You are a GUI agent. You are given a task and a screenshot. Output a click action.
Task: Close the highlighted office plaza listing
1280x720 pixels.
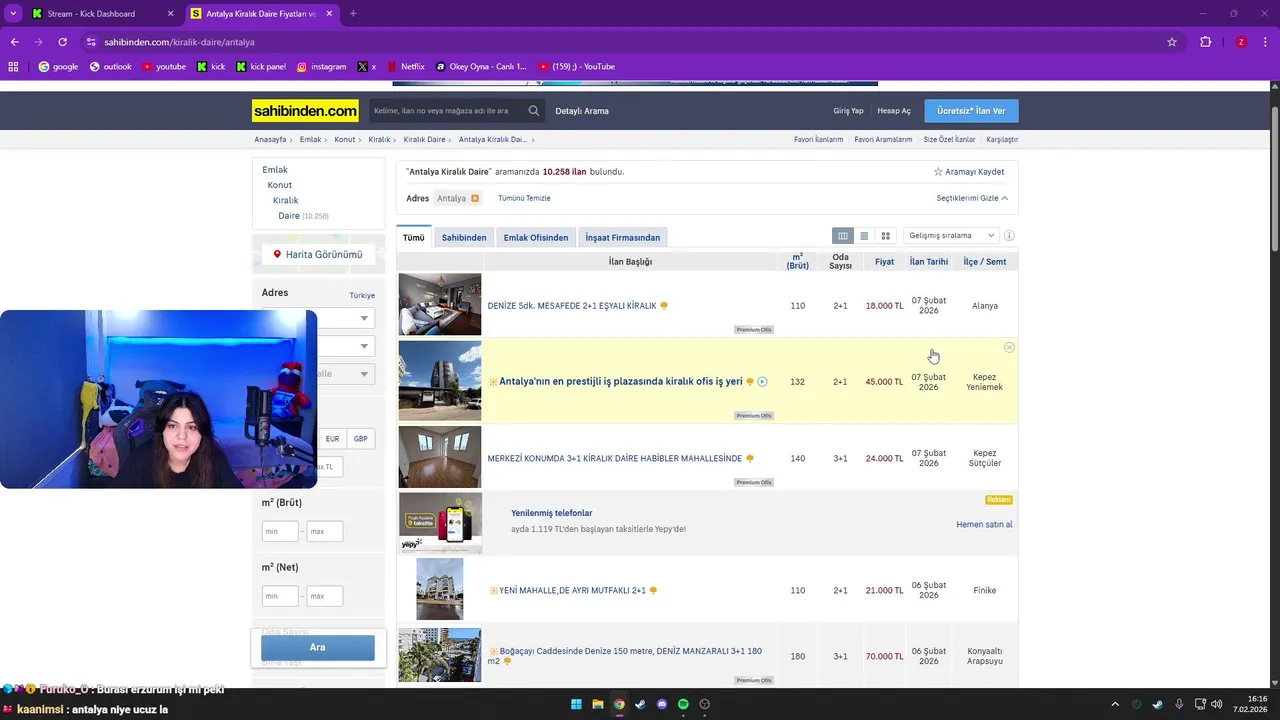[1009, 347]
